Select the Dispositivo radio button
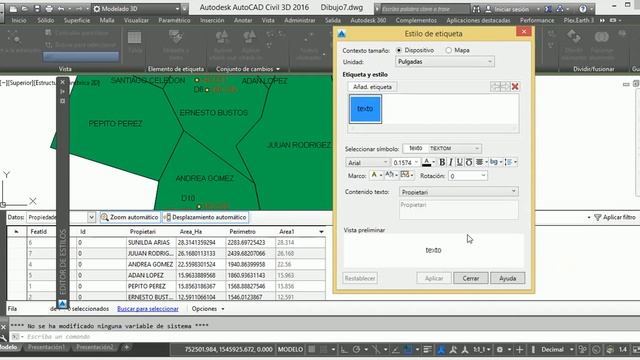Screen dimensions: 640x360 click(x=399, y=50)
